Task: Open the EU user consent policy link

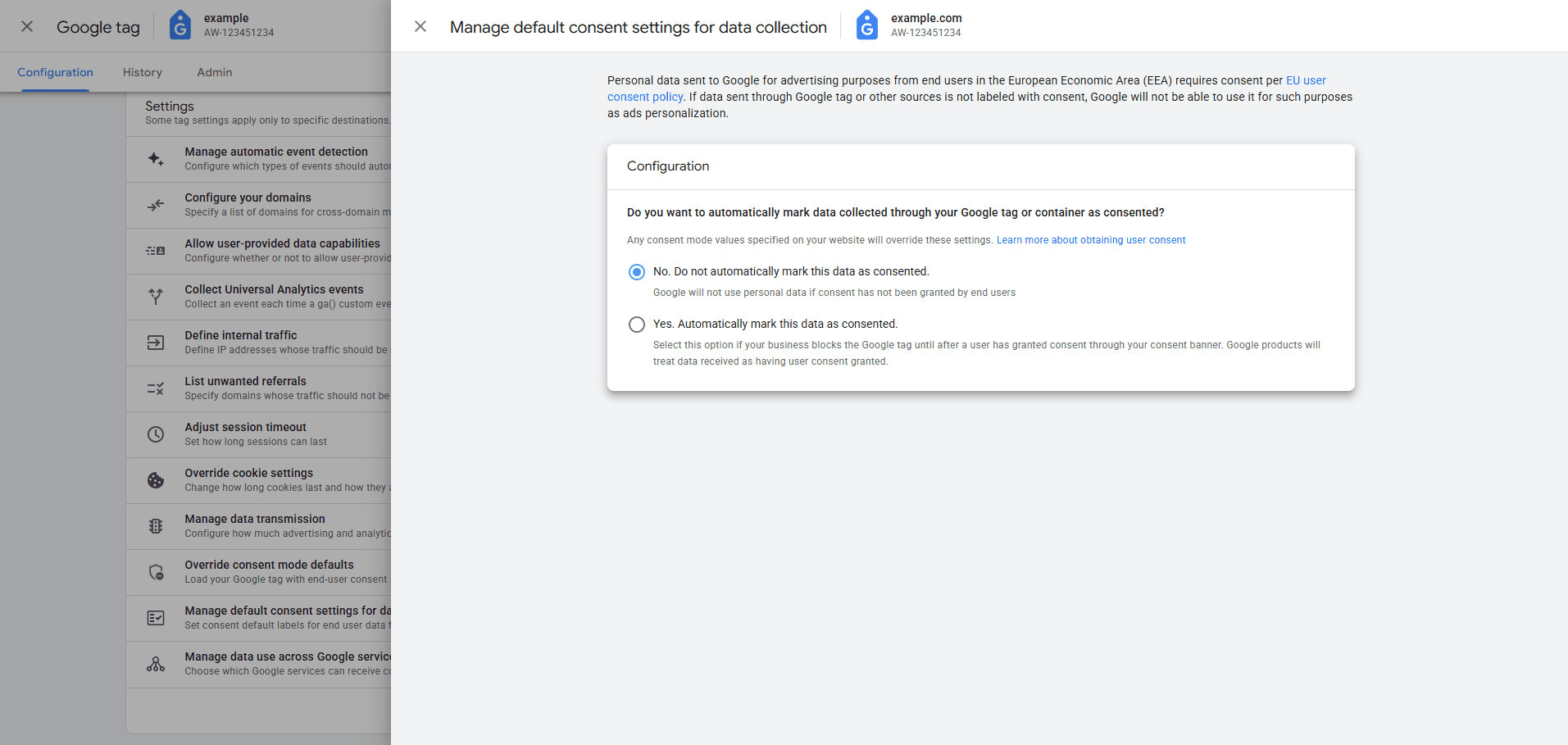Action: 1305,80
